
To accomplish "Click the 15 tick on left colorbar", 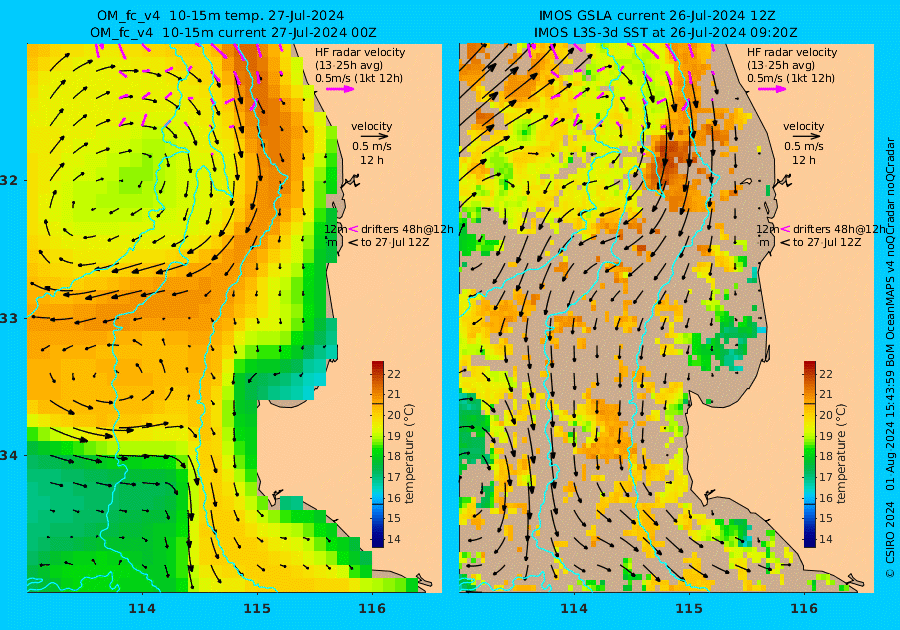I will click(394, 518).
